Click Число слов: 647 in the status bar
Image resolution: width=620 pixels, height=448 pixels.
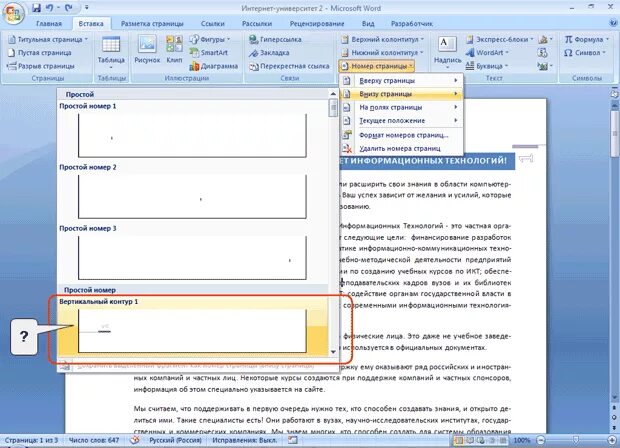[x=94, y=440]
